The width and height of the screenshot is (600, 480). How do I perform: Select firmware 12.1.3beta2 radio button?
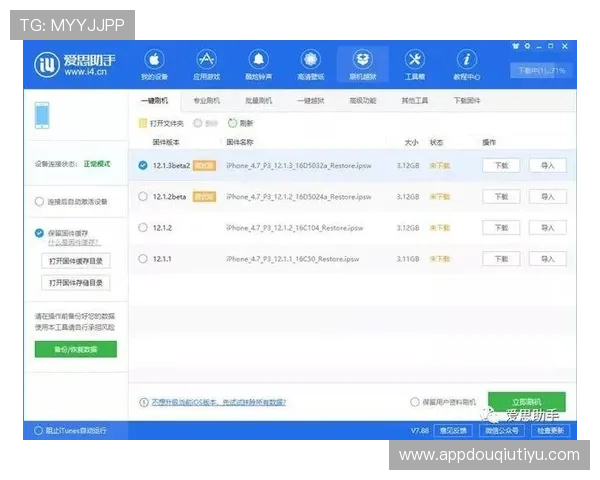pos(143,165)
